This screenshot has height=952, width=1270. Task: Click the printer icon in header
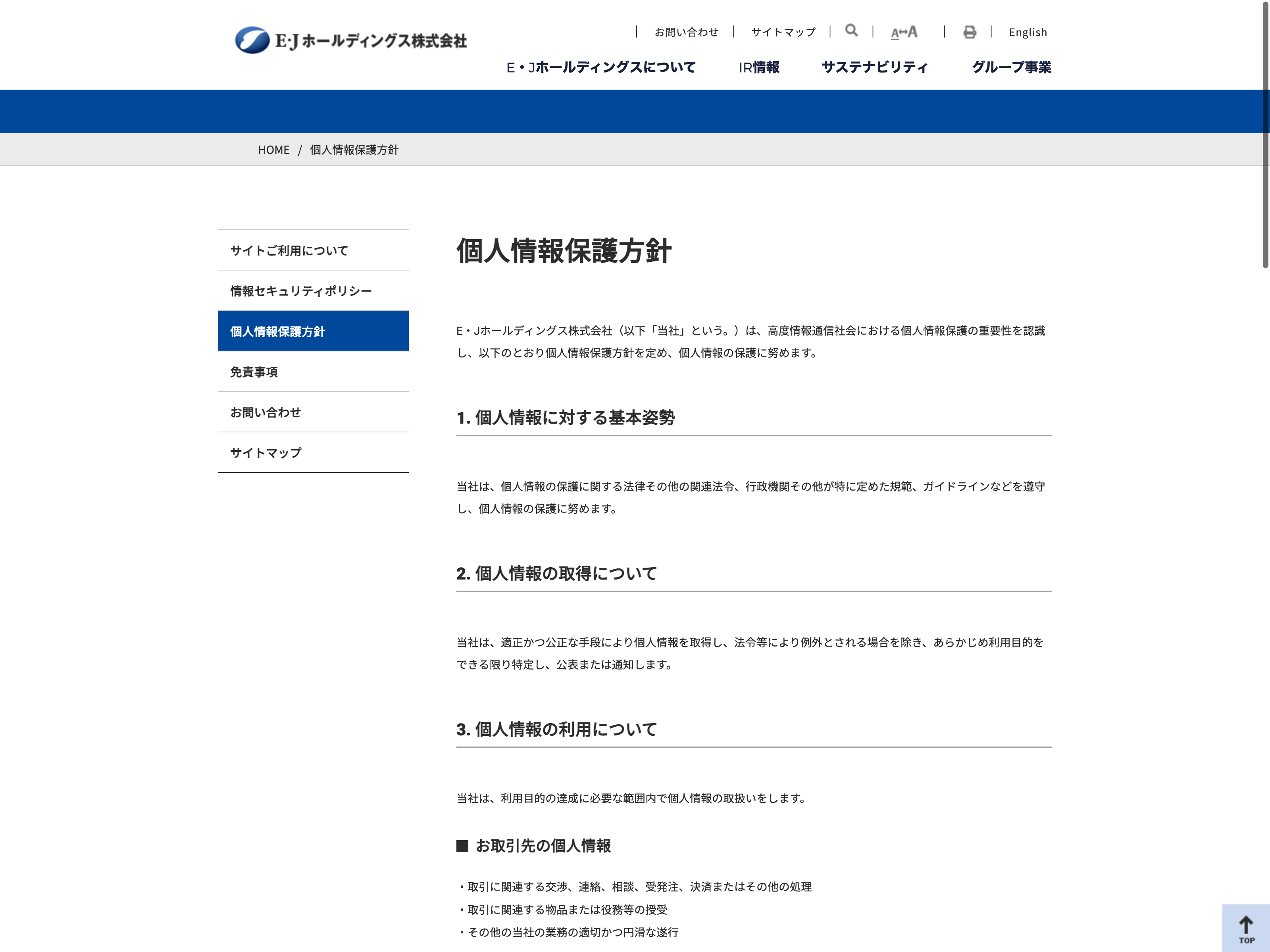(969, 33)
